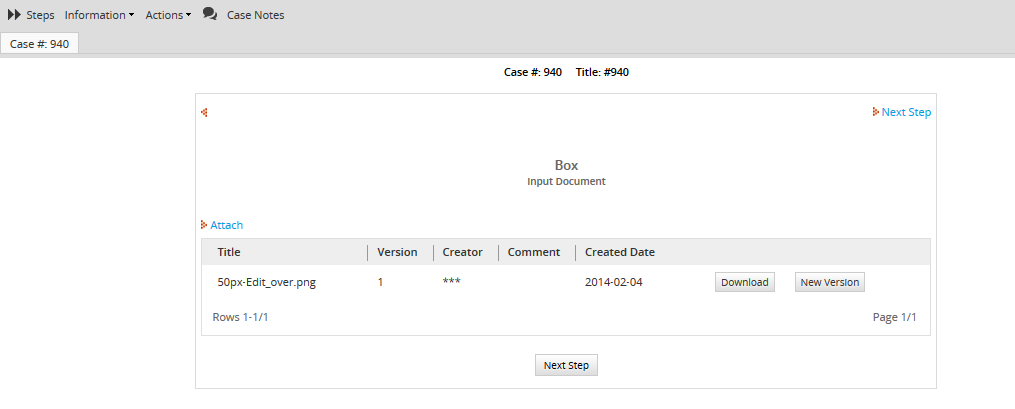1015x409 pixels.
Task: Sort by the Created Date column header
Action: tap(619, 252)
